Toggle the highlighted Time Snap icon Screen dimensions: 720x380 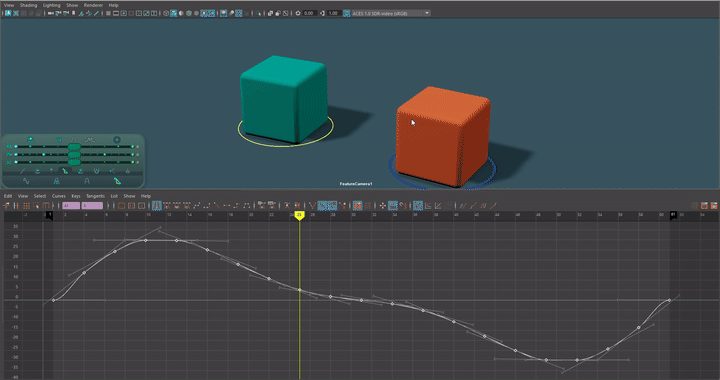point(393,206)
